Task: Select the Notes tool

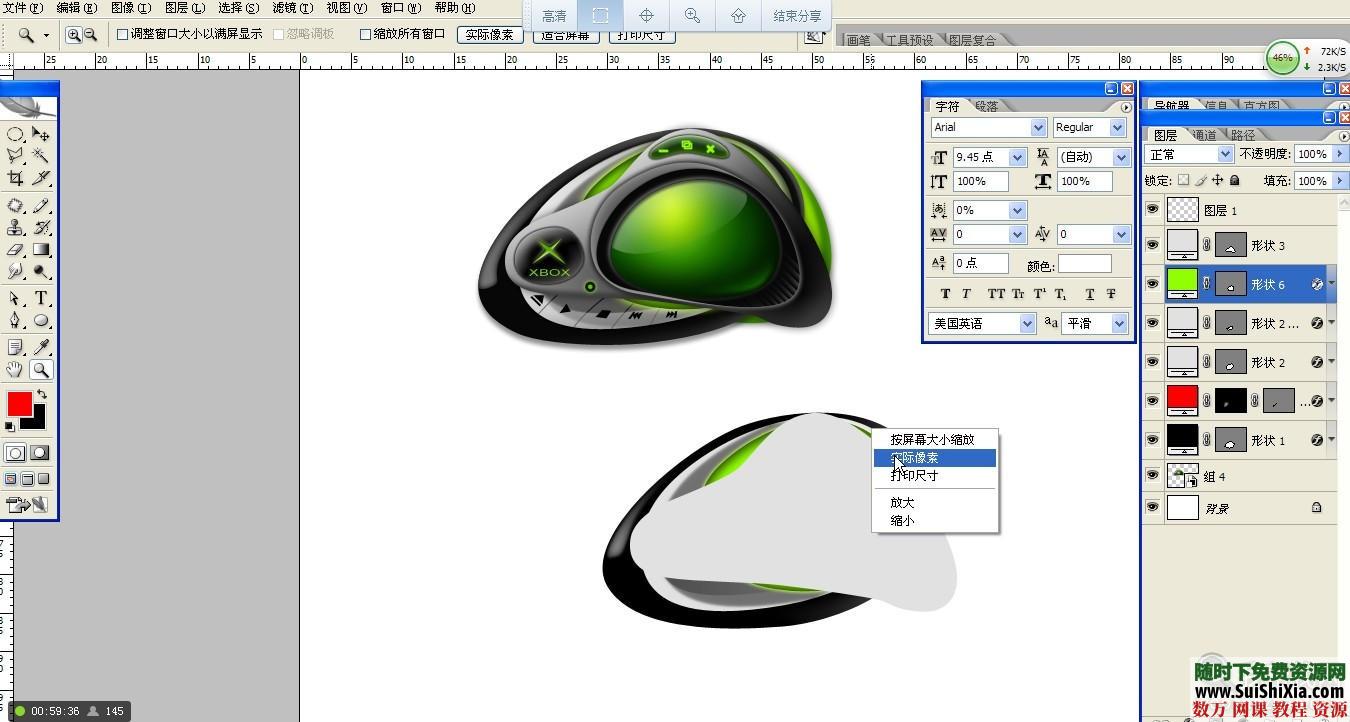Action: pos(15,347)
